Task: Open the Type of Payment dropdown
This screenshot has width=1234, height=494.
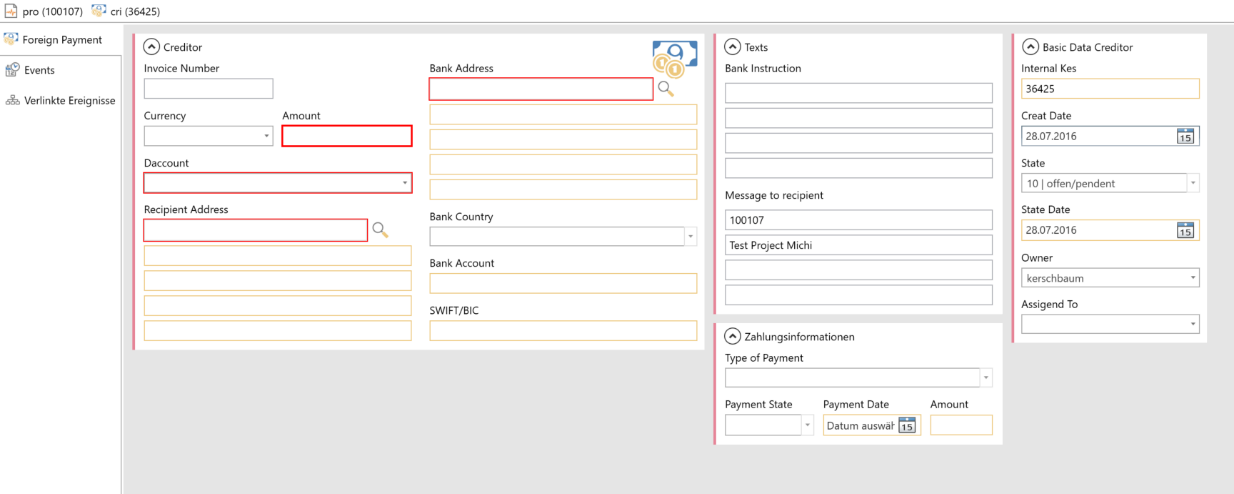Action: click(x=986, y=378)
